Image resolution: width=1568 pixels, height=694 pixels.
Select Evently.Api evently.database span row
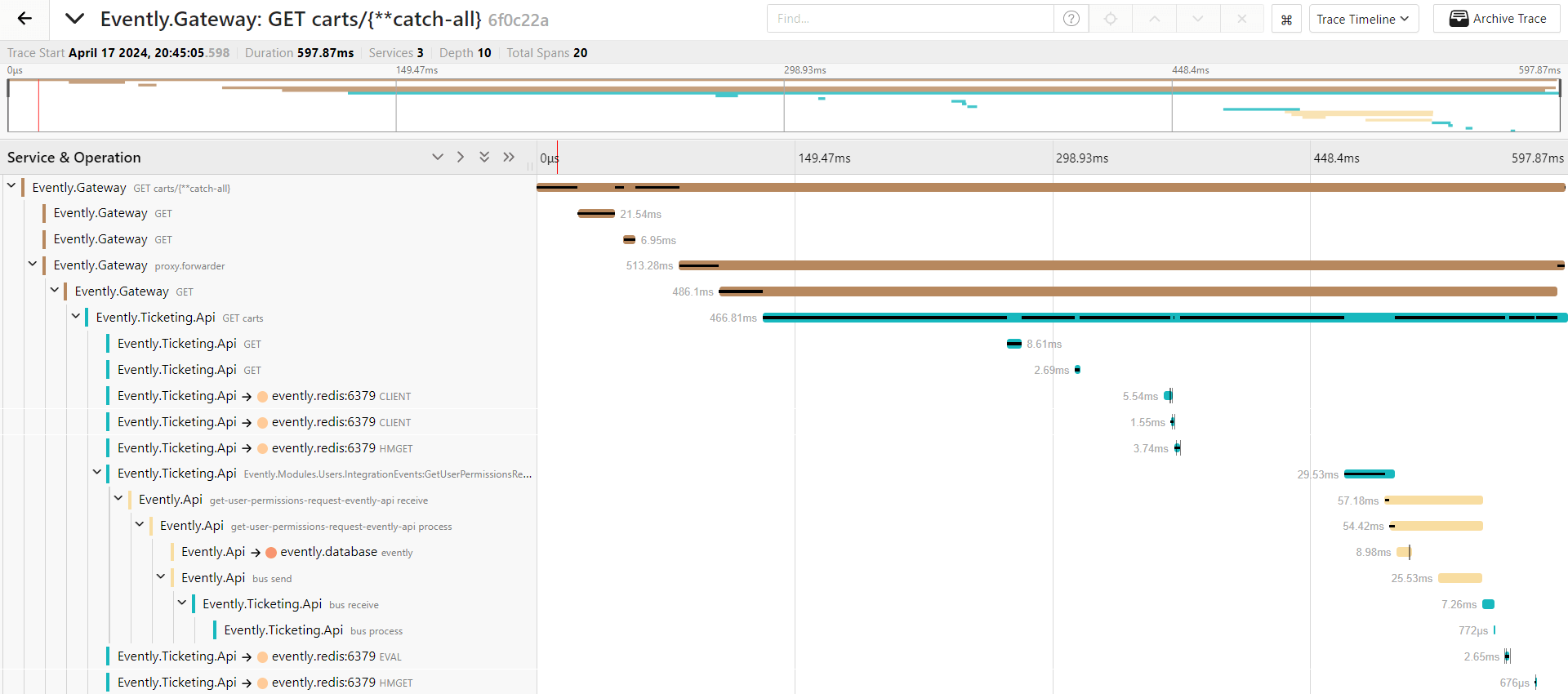click(354, 552)
